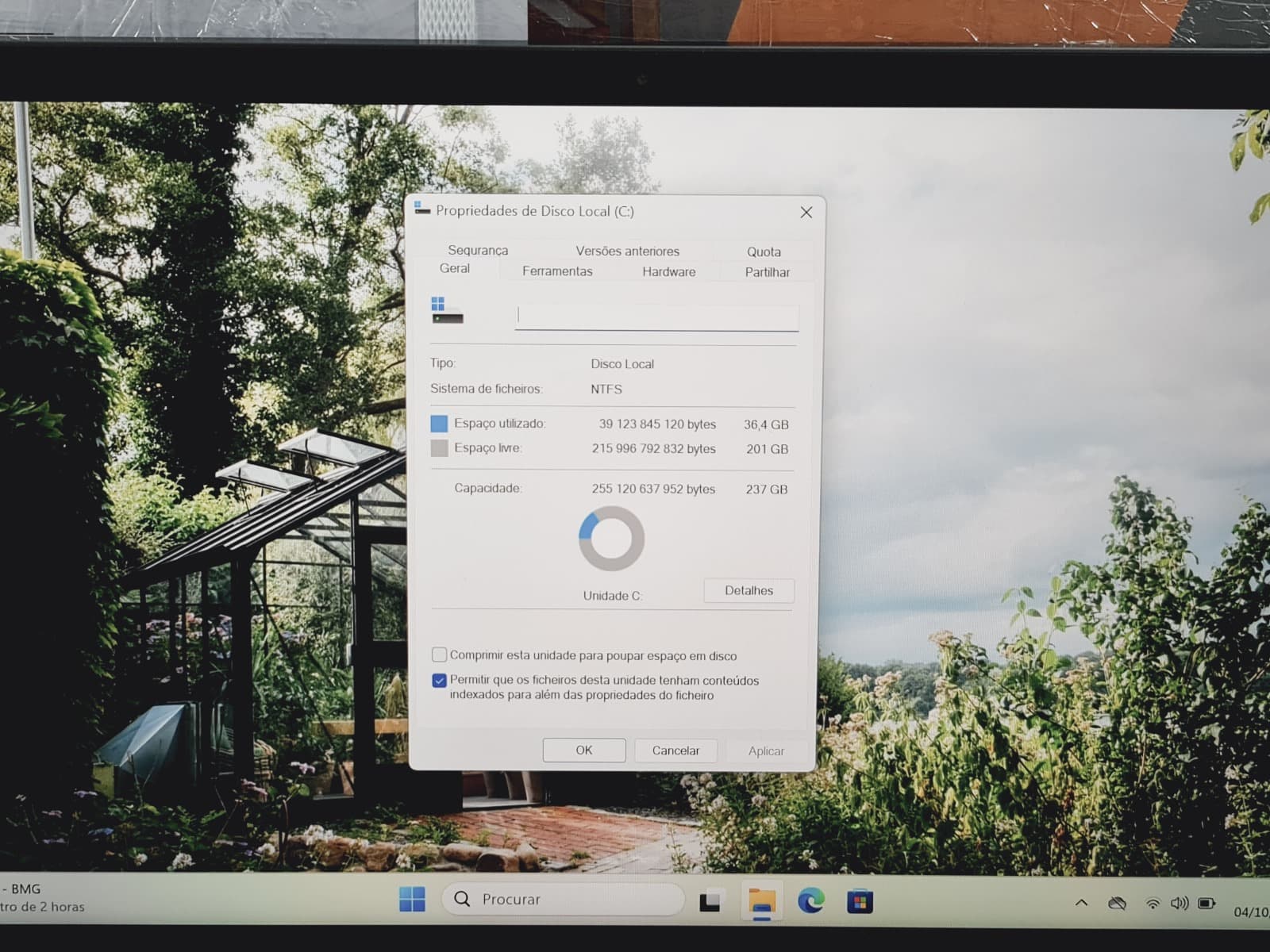Image resolution: width=1270 pixels, height=952 pixels.
Task: Click the OneDrive cloud tray icon
Action: 1117,903
